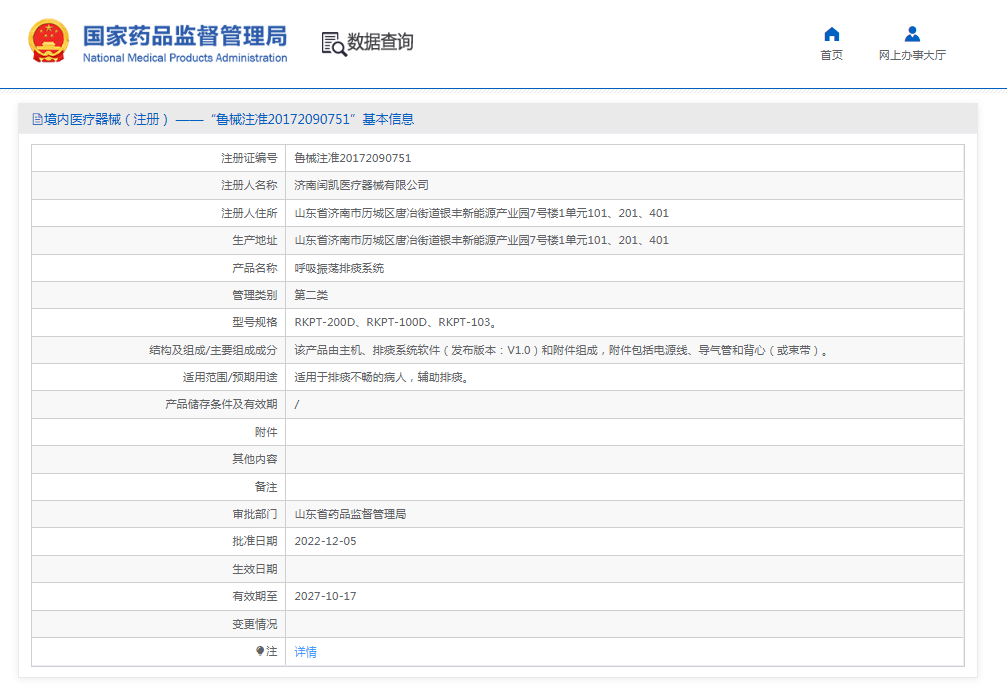The height and width of the screenshot is (693, 1007).
Task: Click the expiry date 2027-10-17
Action: 325,596
